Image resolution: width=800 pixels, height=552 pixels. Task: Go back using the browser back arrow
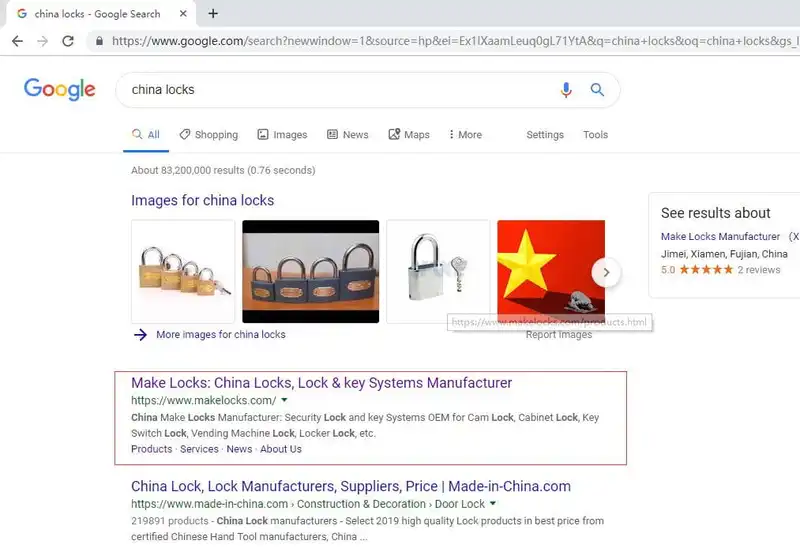(x=17, y=41)
